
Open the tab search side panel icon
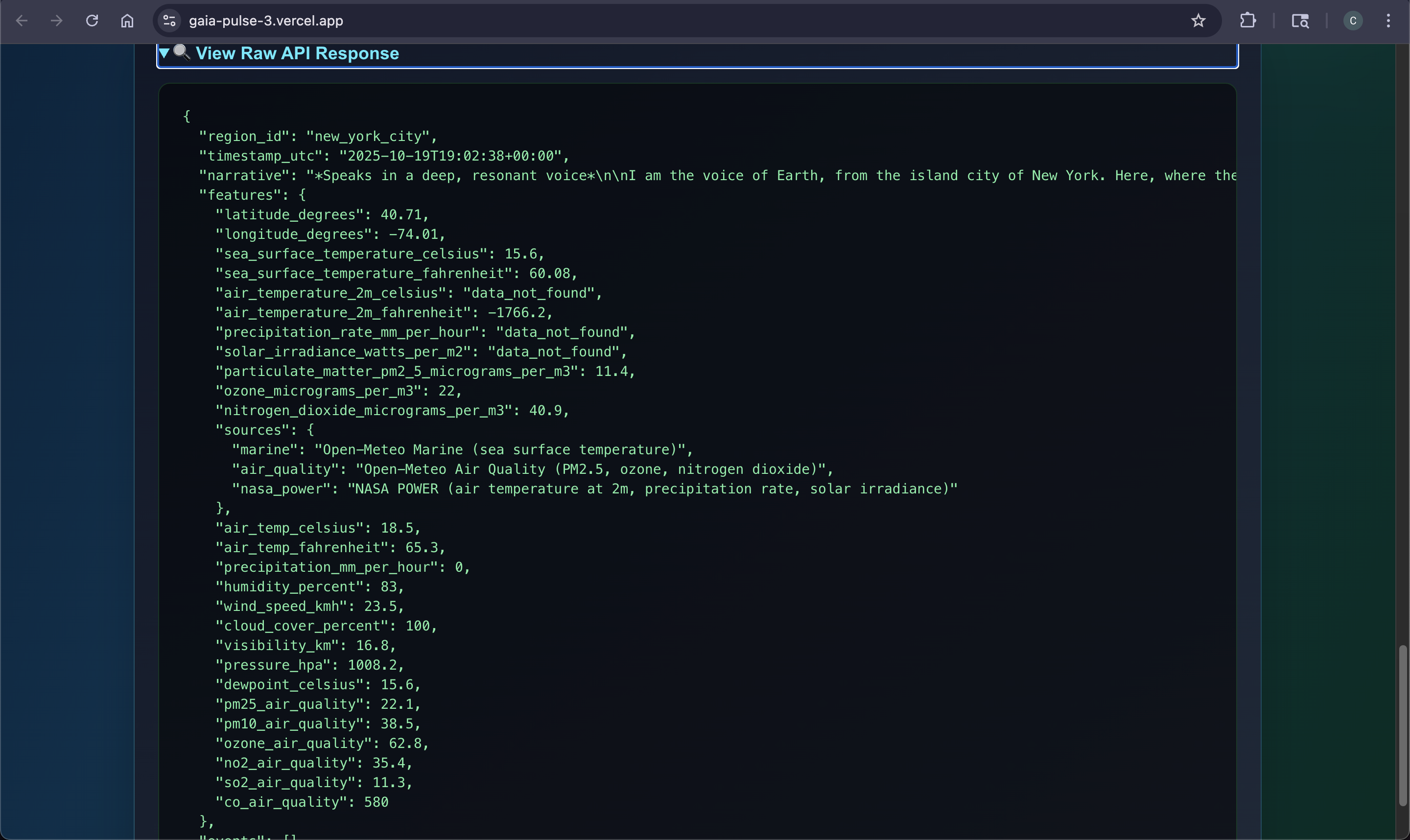click(x=1300, y=21)
